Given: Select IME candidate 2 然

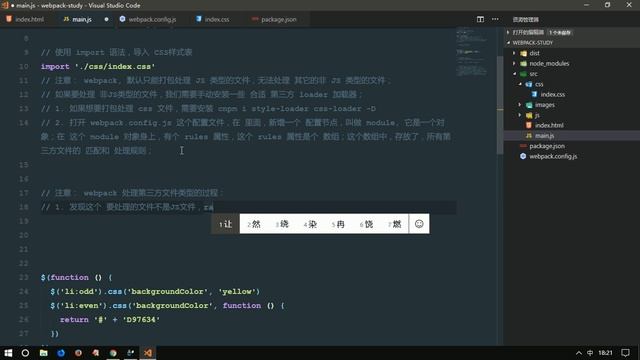Looking at the screenshot, I should click(x=254, y=224).
